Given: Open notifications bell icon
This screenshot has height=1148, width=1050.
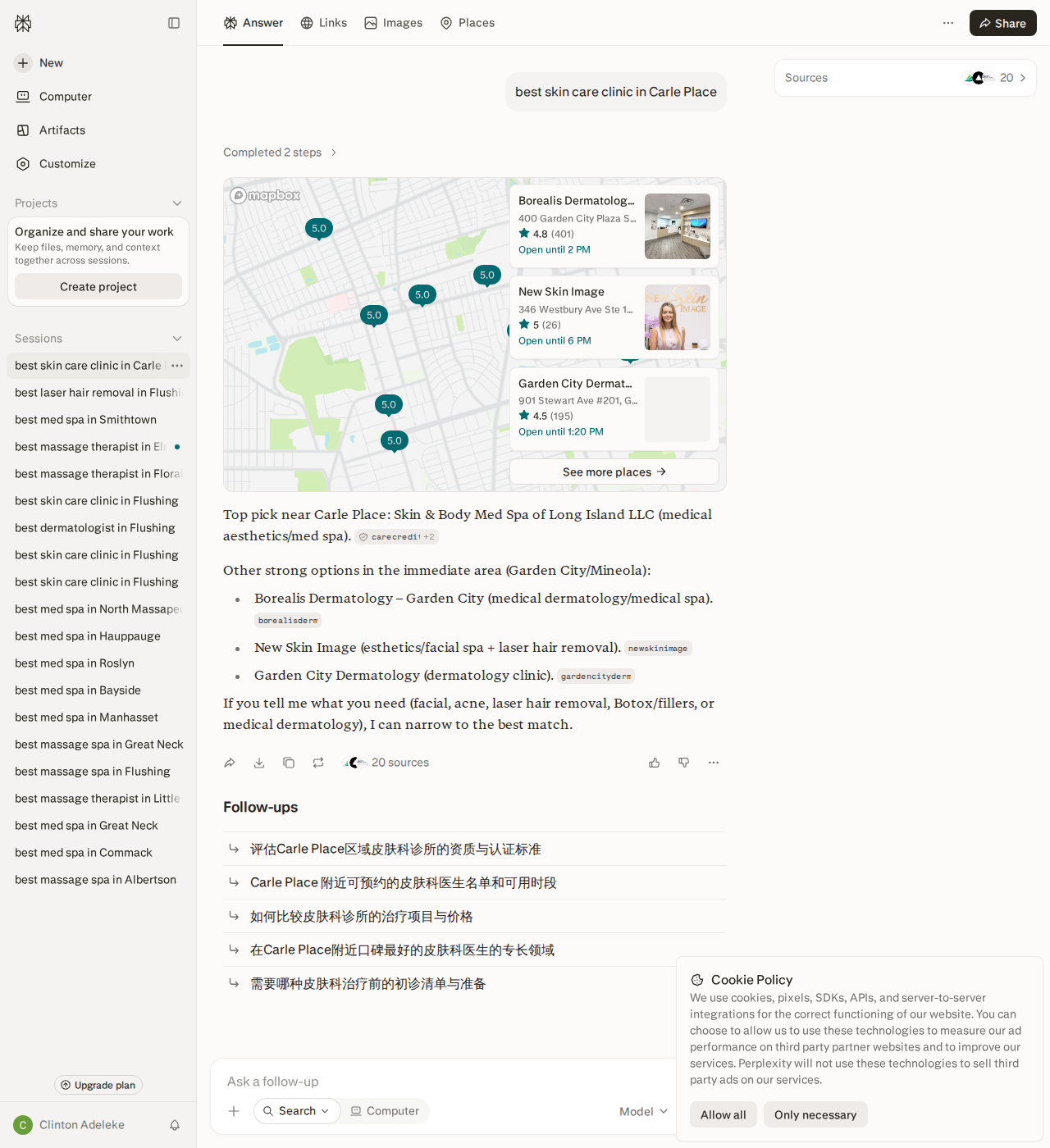Looking at the screenshot, I should pos(175,1125).
